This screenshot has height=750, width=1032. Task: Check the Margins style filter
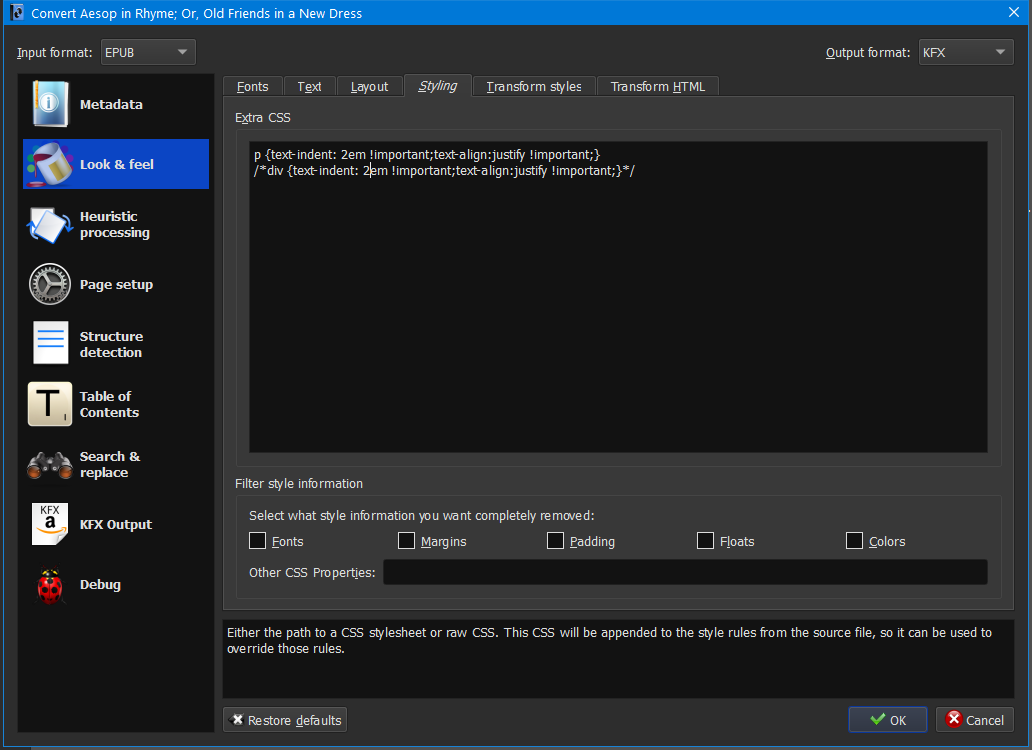(407, 541)
